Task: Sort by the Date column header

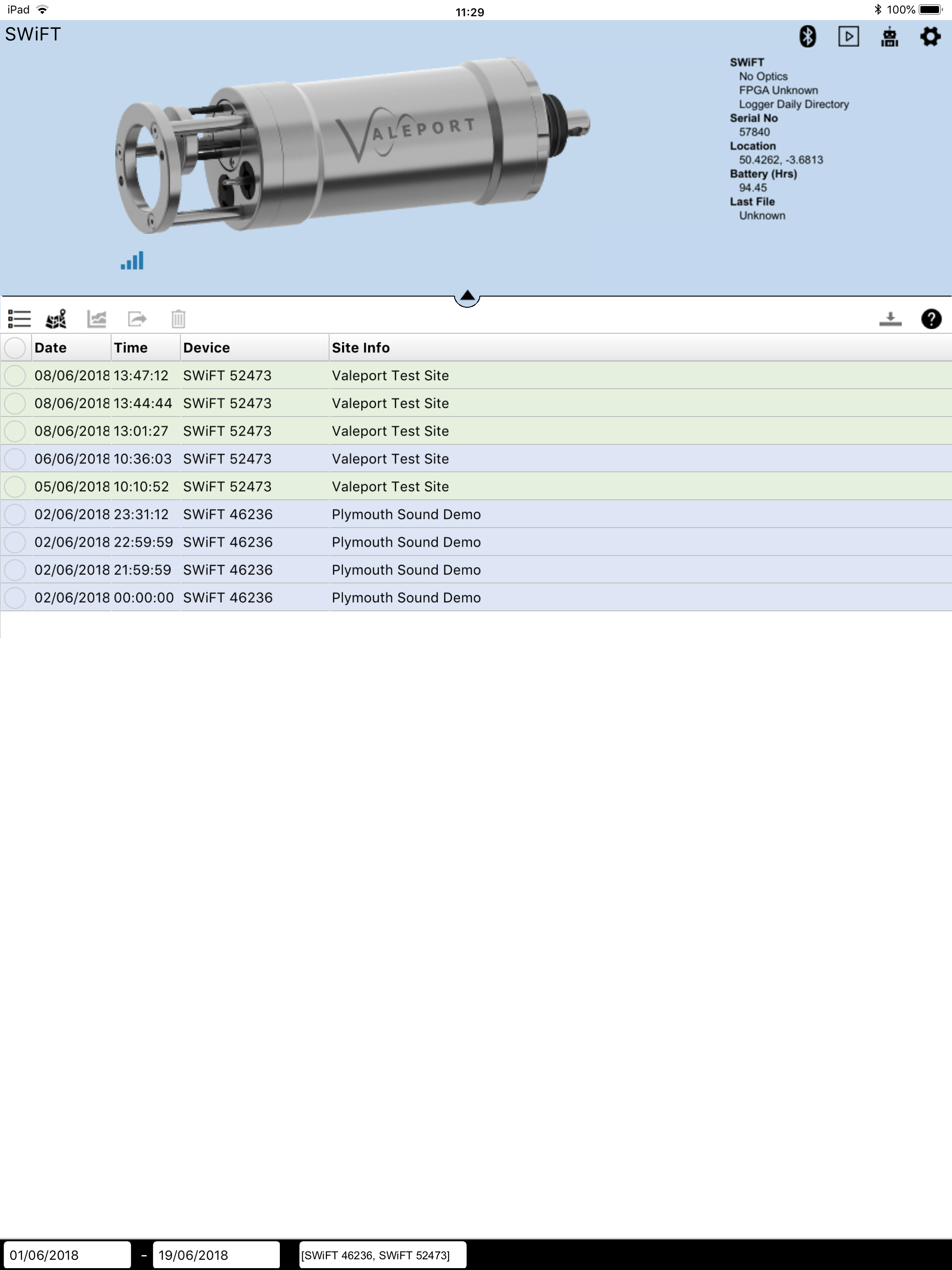Action: [x=71, y=347]
